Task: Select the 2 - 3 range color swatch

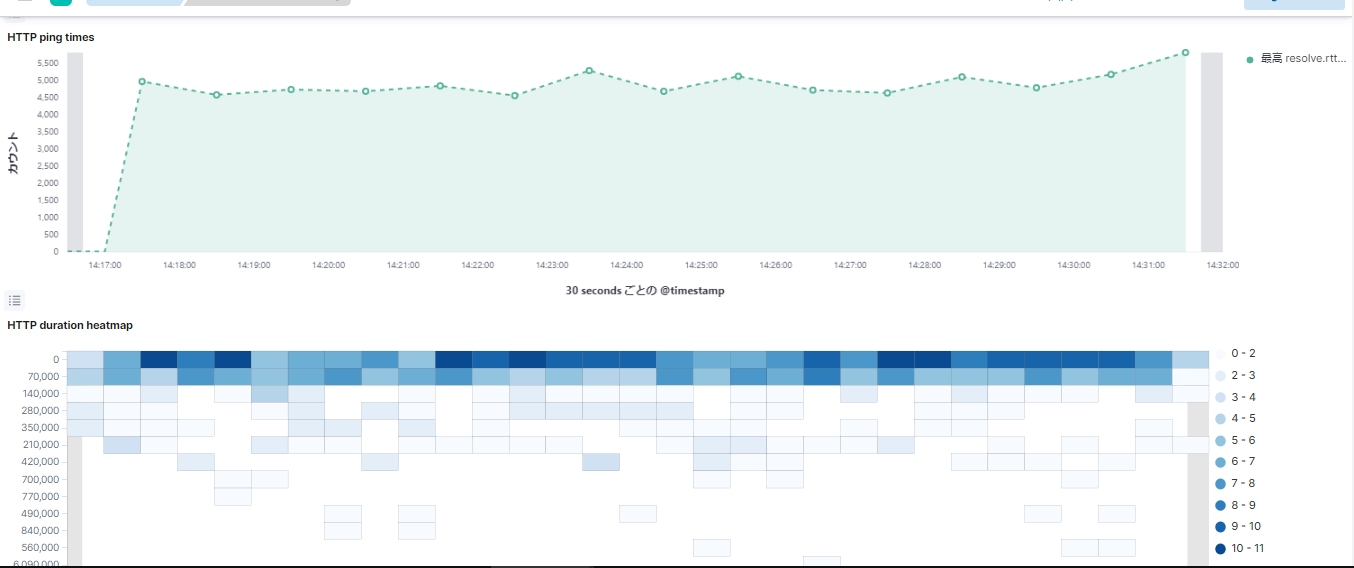Action: [1220, 376]
